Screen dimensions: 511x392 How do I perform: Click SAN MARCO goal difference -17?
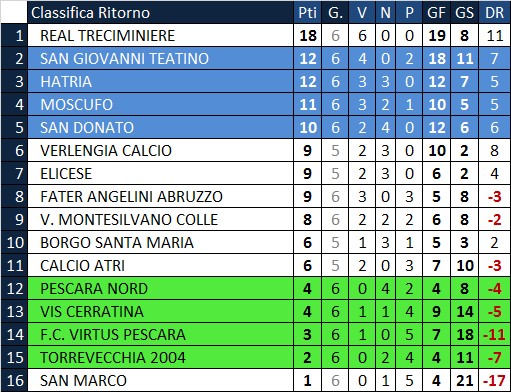[494, 380]
